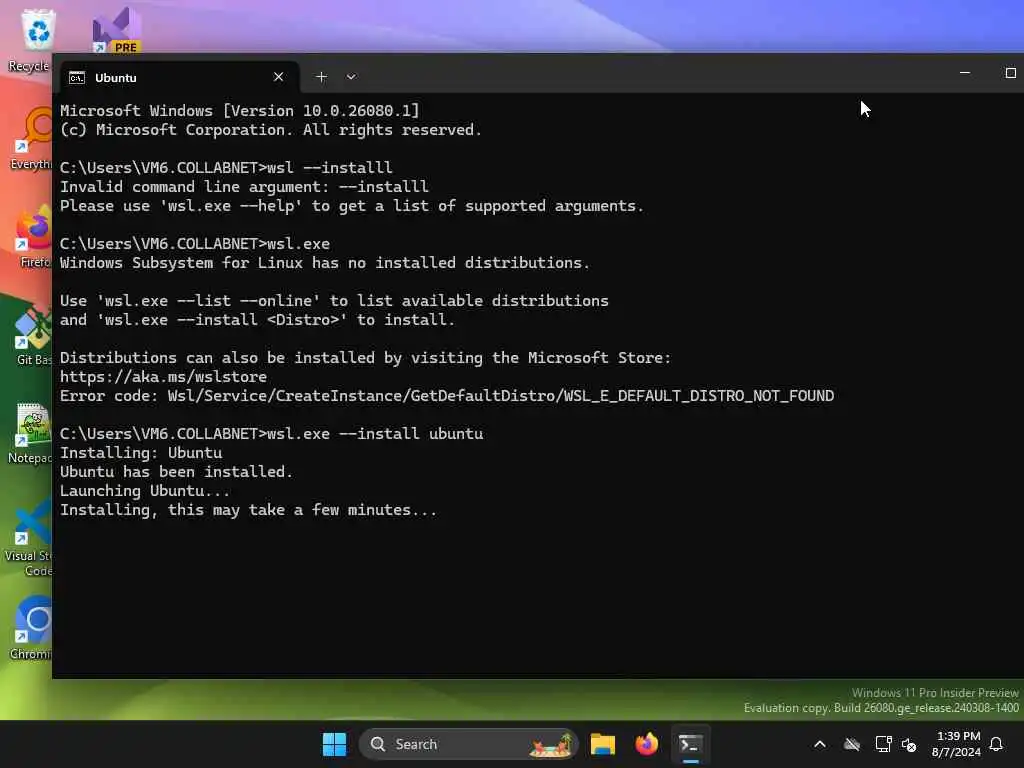
Task: Open a new terminal tab
Action: click(x=321, y=77)
